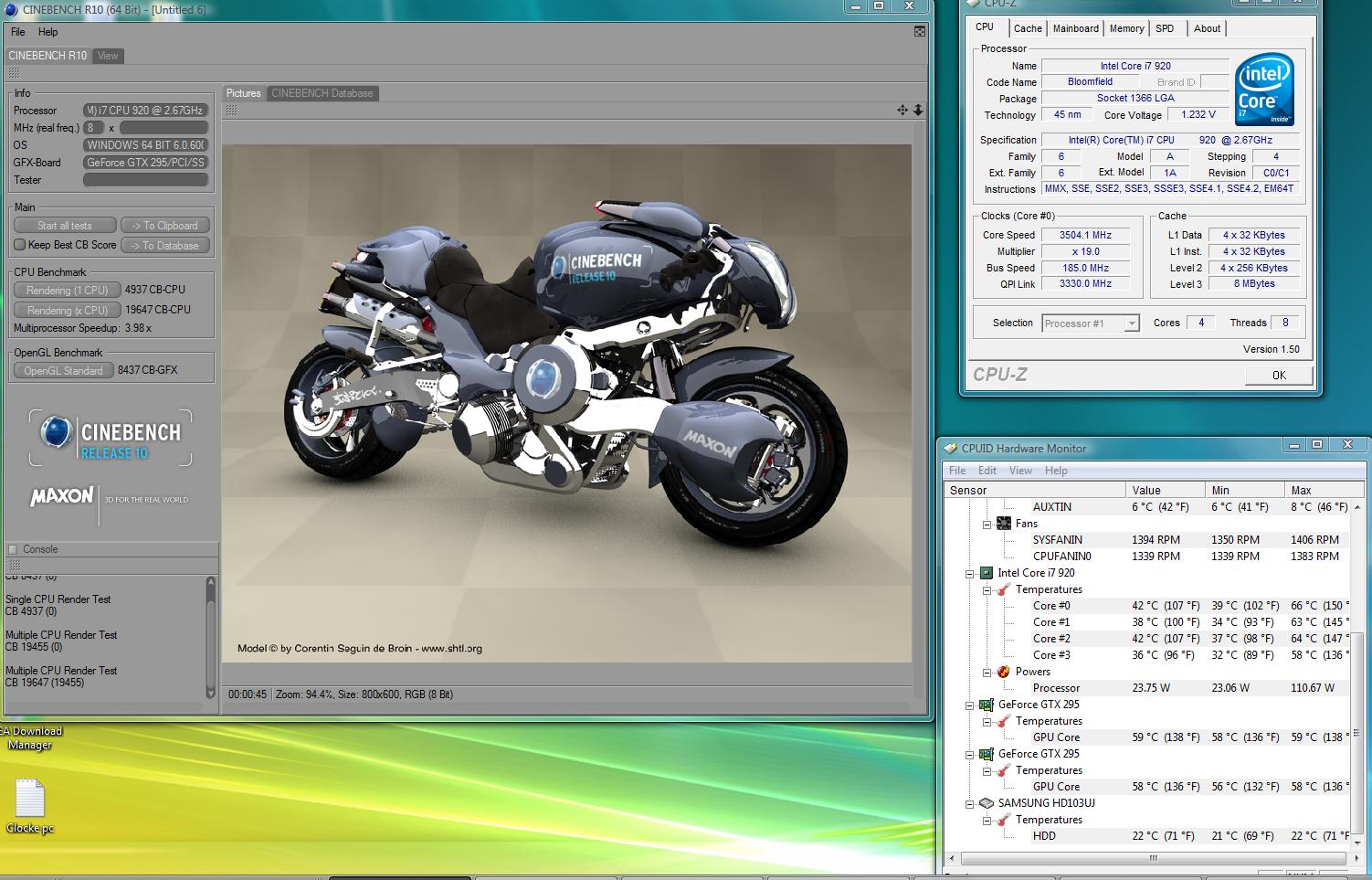Select the zoom picture arrow tool icon
Screen dimensions: 1372x880
pyautogui.click(x=918, y=110)
